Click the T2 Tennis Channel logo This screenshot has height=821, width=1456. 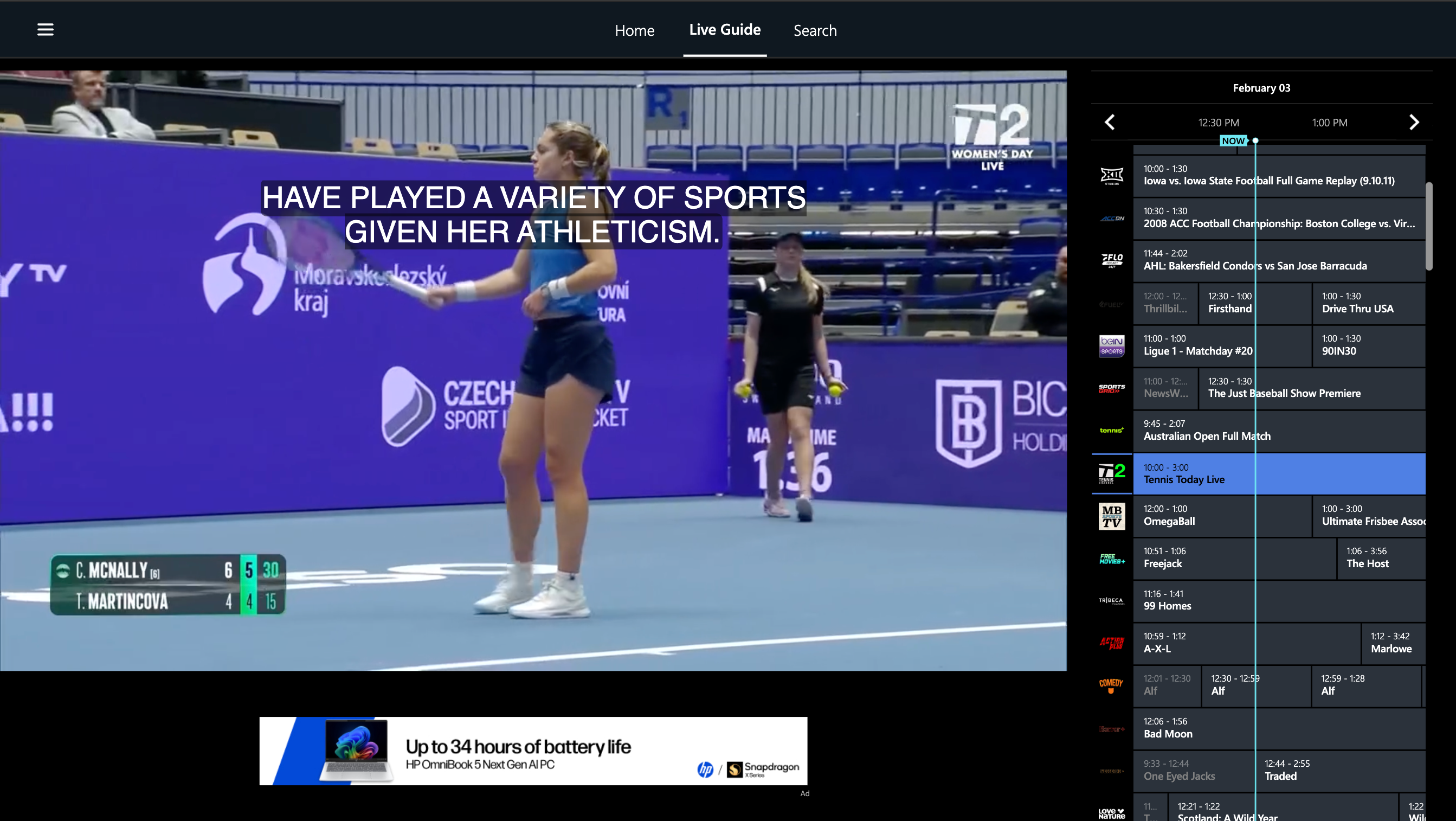point(1111,473)
